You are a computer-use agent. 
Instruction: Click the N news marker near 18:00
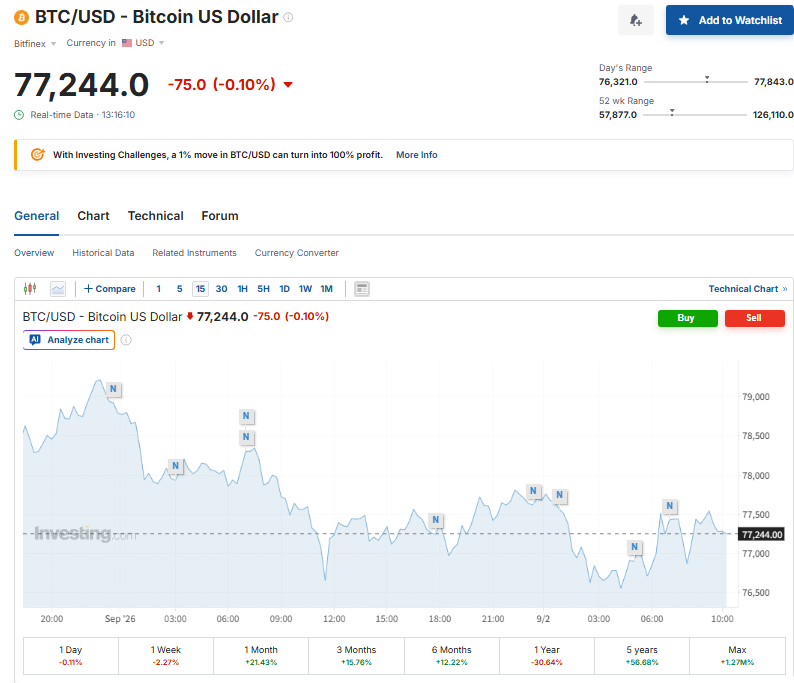[x=435, y=519]
